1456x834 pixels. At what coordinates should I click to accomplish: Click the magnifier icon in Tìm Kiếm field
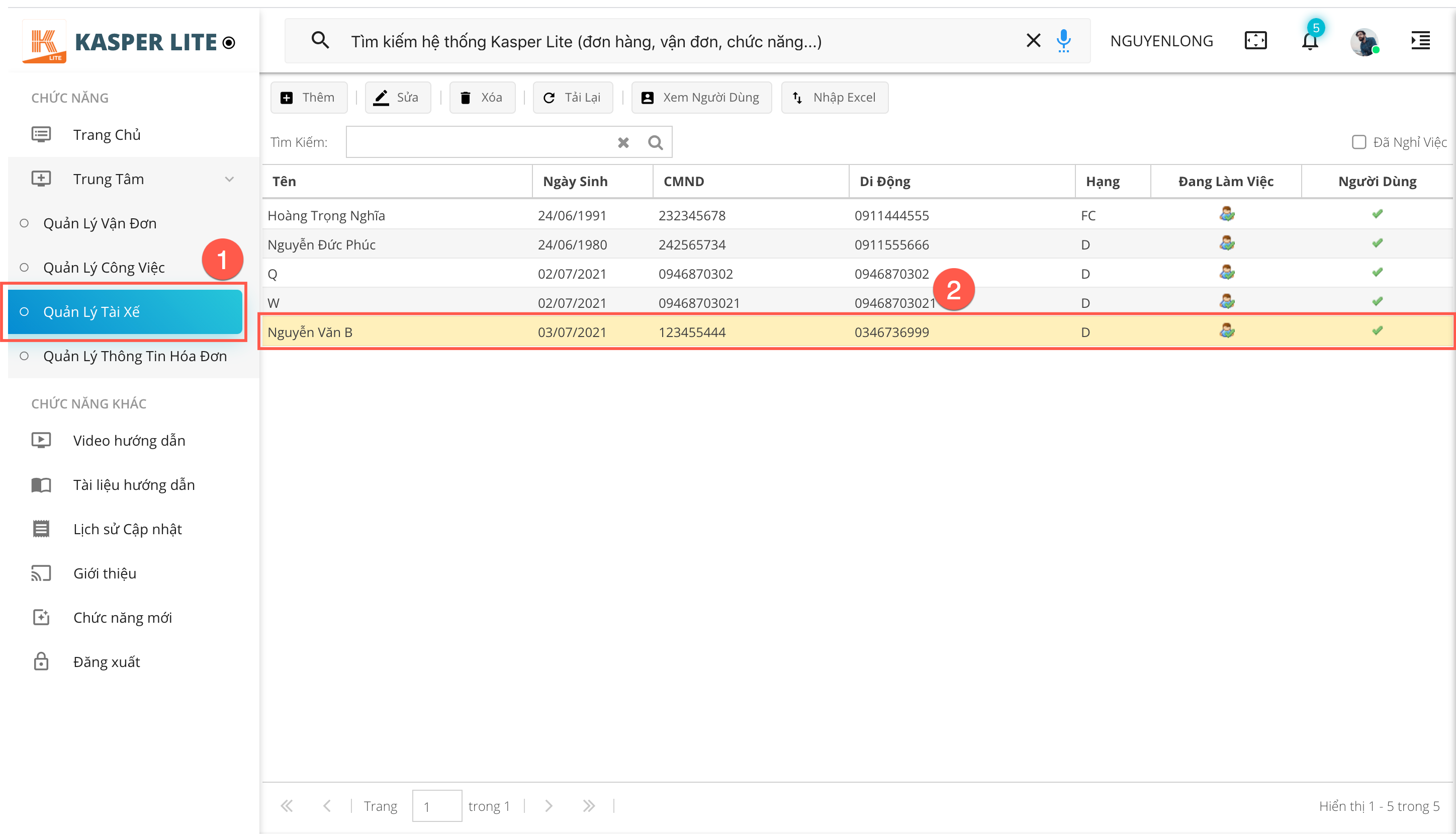click(655, 143)
